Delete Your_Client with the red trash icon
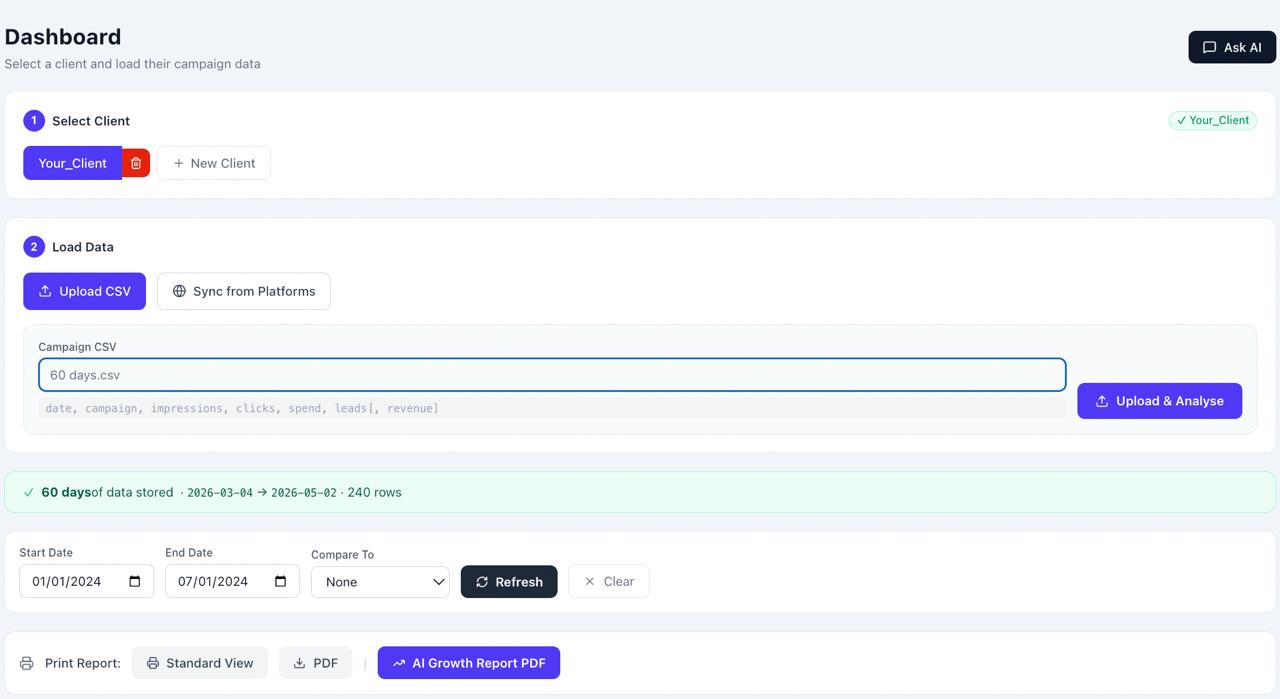Screen dimensions: 1280x699 (x=136, y=163)
